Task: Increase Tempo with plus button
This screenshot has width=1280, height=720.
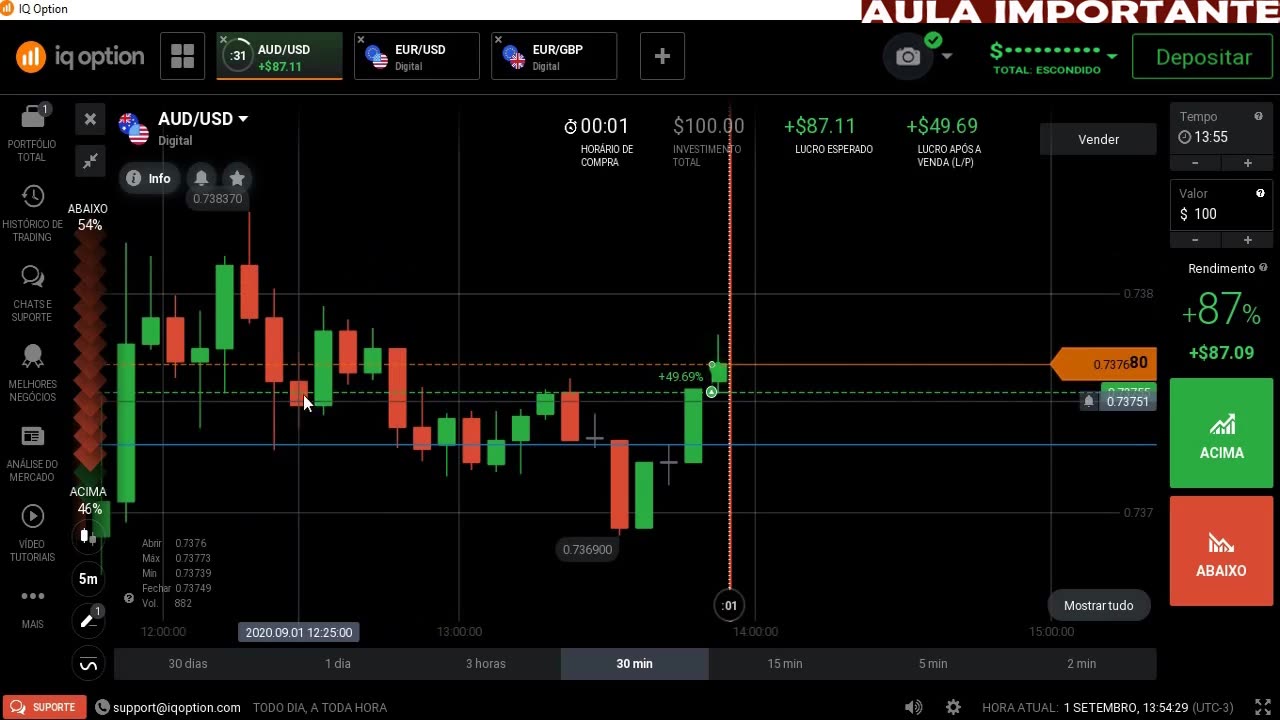Action: click(x=1247, y=163)
